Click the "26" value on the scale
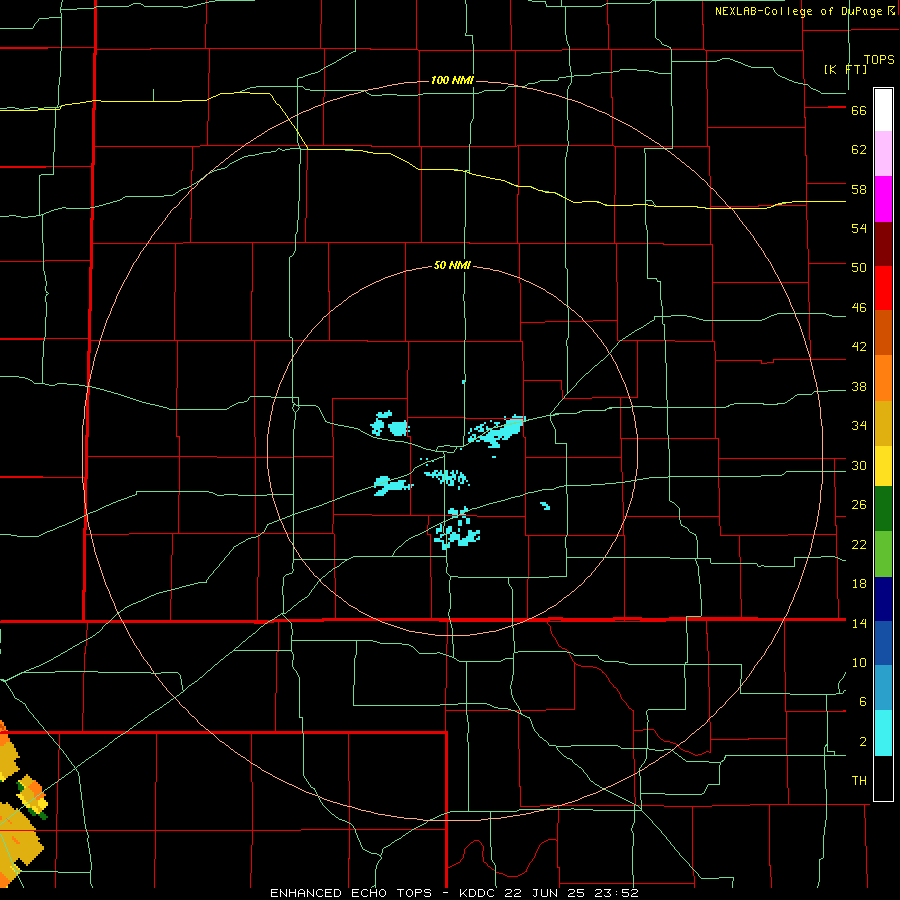The width and height of the screenshot is (900, 900). tap(859, 505)
